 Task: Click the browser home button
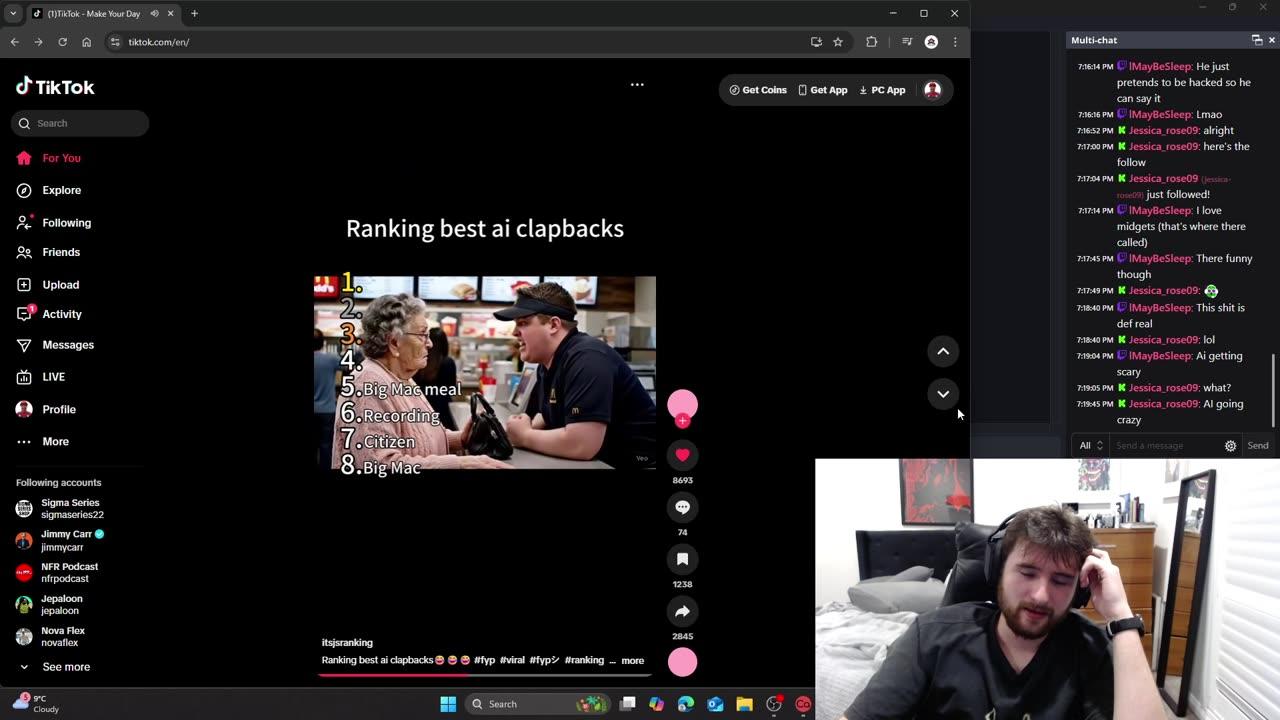[86, 42]
